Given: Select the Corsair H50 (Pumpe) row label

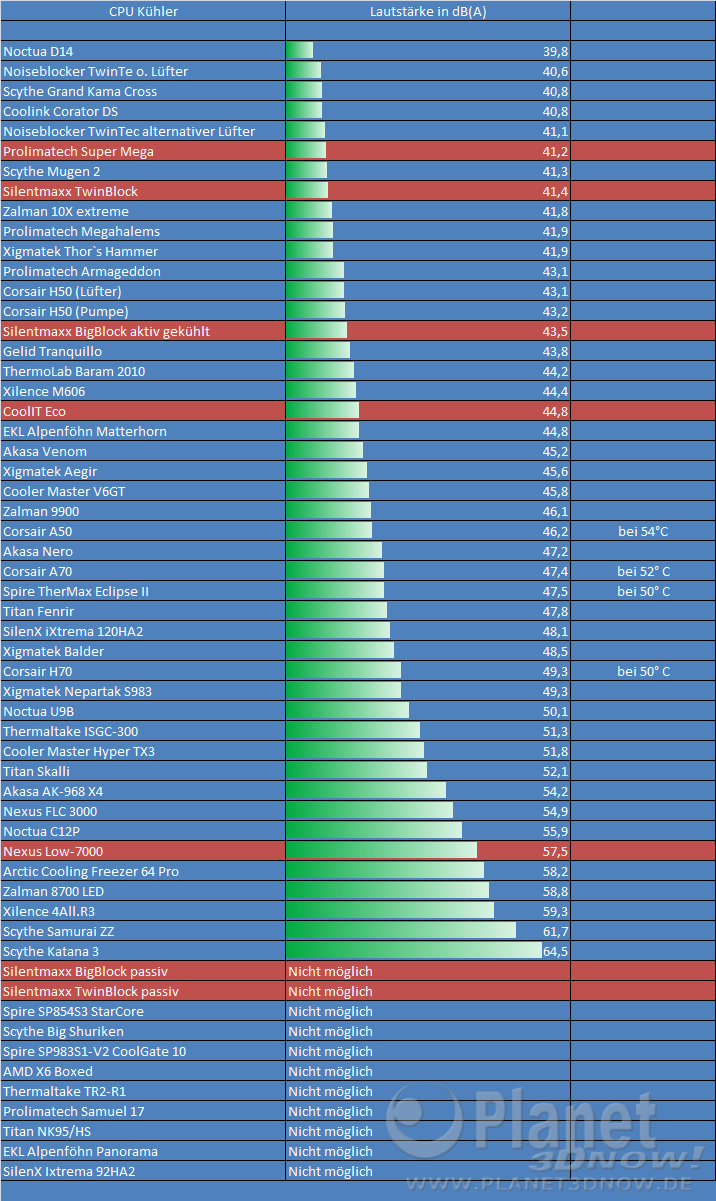Looking at the screenshot, I should (65, 311).
